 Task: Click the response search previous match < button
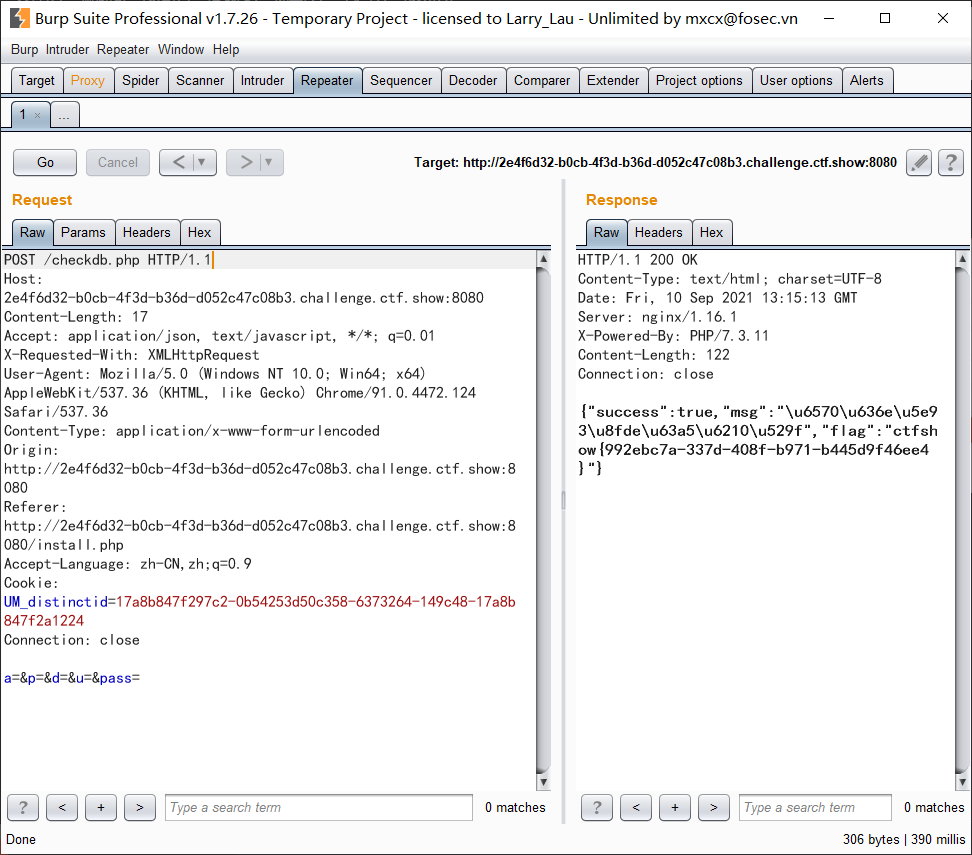point(636,807)
